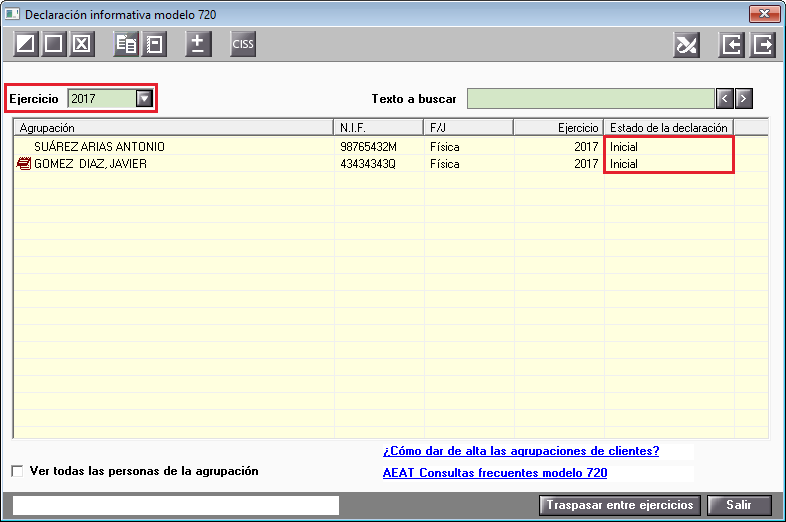786x522 pixels.
Task: Click the plus-minus toolbar icon
Action: (x=198, y=44)
